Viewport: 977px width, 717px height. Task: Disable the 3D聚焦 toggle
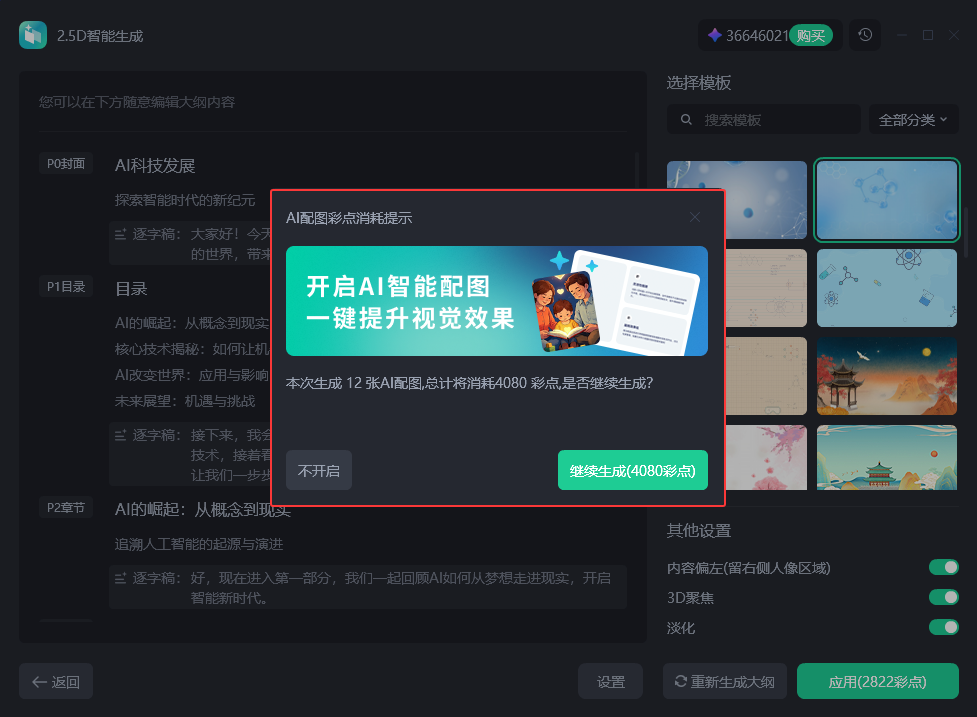pyautogui.click(x=943, y=598)
